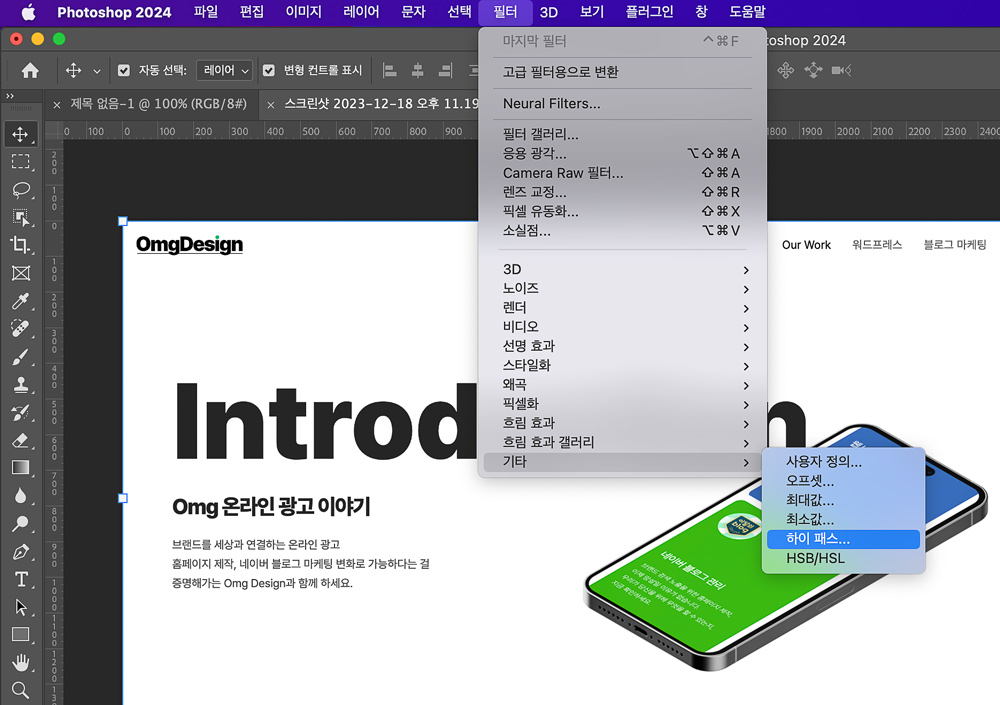Close the 제목 없음-1 document tab
1000x705 pixels.
click(x=57, y=105)
